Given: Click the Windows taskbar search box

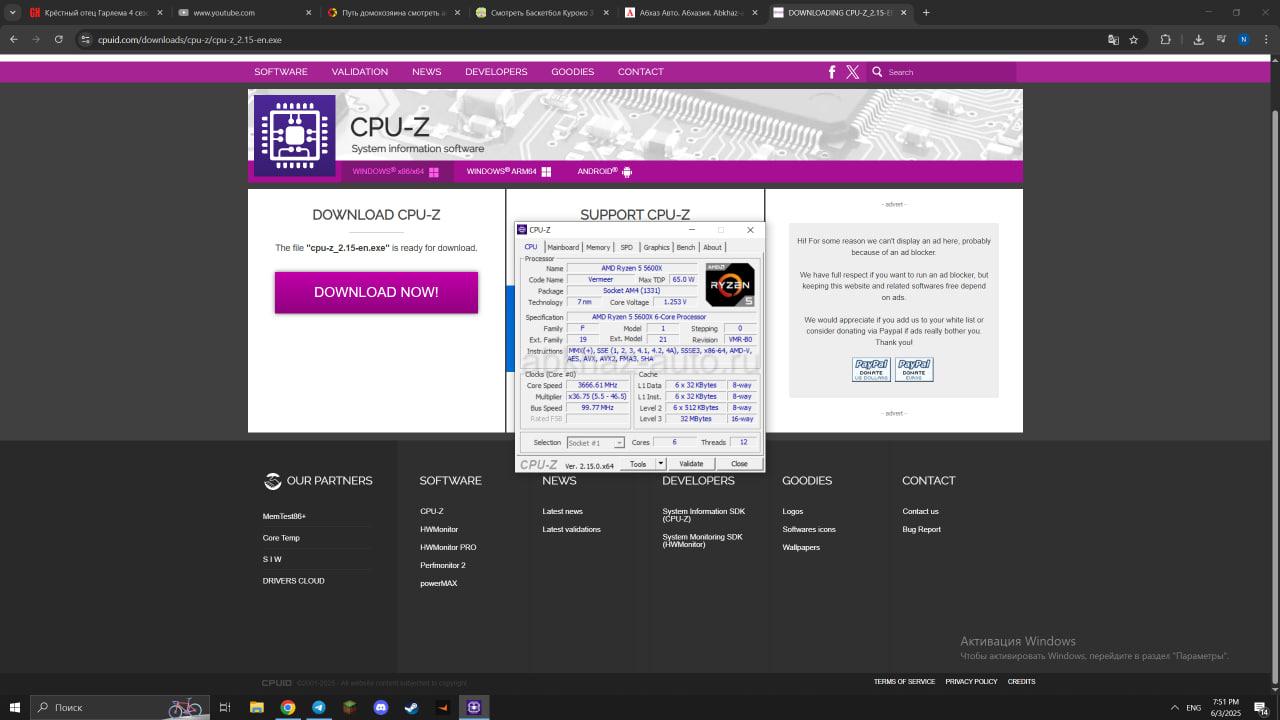Looking at the screenshot, I should click(120, 707).
